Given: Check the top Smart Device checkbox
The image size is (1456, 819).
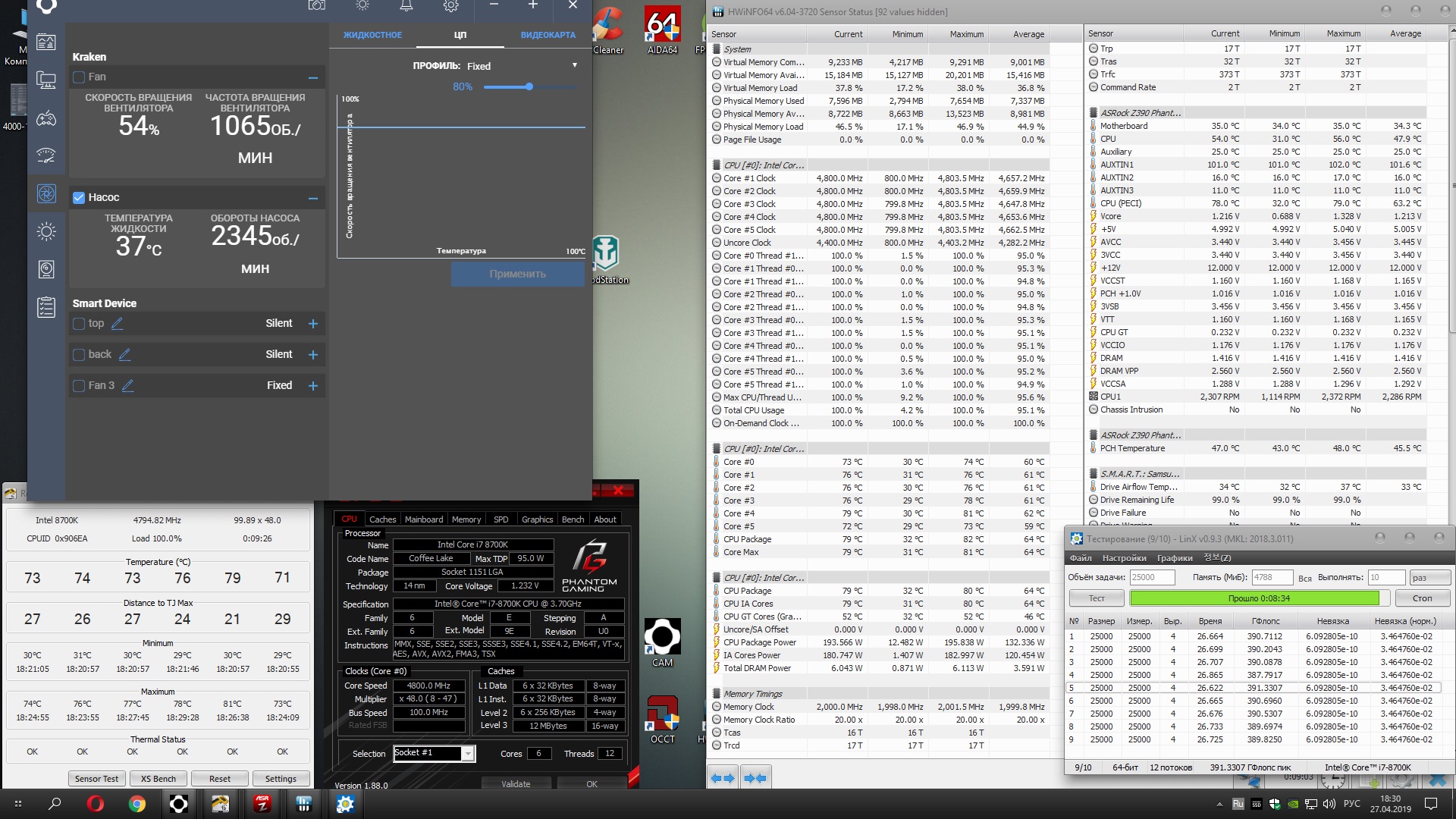Looking at the screenshot, I should (x=79, y=324).
